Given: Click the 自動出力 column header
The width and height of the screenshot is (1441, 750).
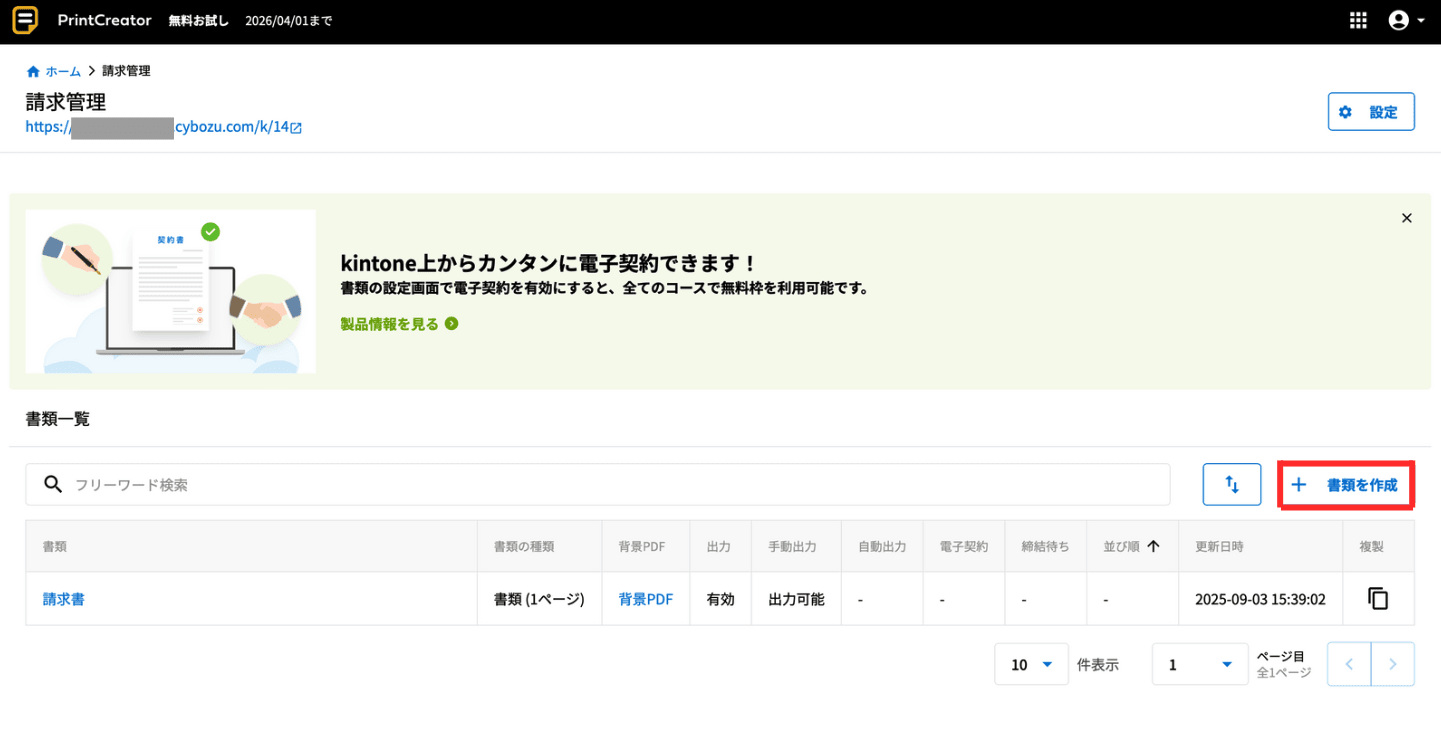Looking at the screenshot, I should (x=882, y=547).
